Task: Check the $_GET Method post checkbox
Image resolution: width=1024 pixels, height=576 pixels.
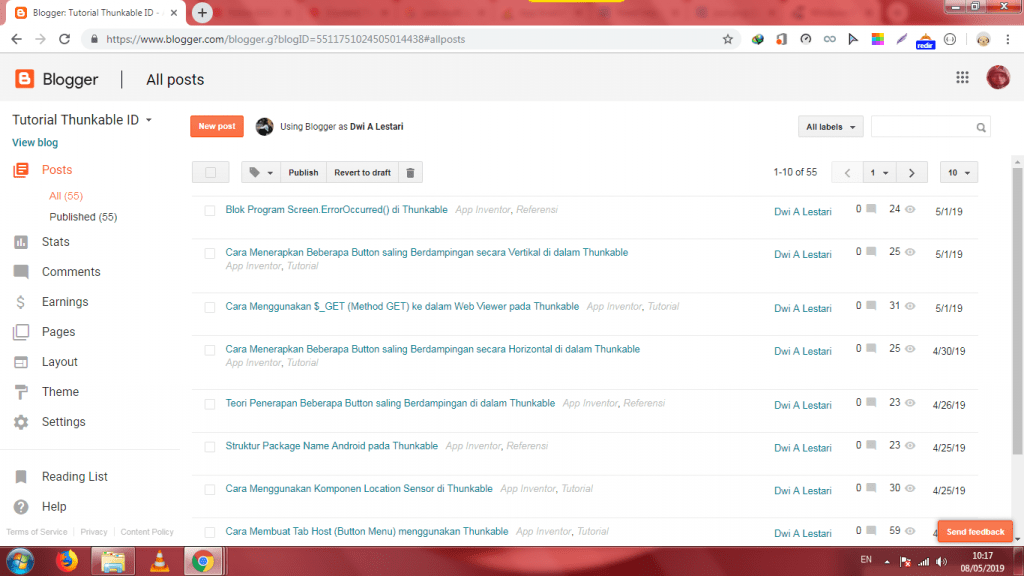Action: tap(210, 307)
